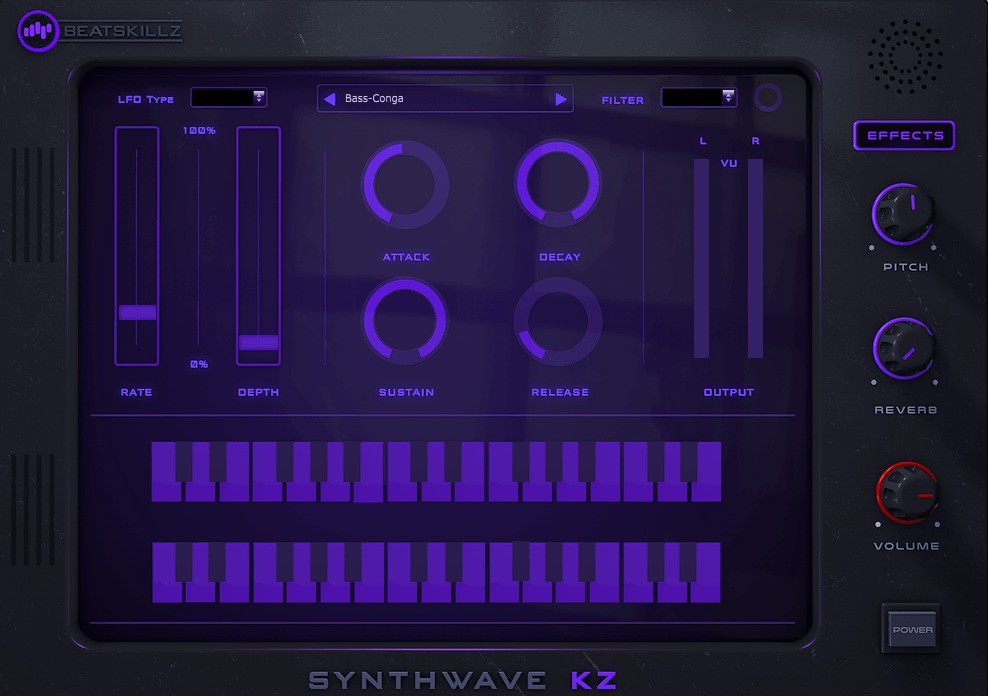988x696 pixels.
Task: Toggle the Power button
Action: [x=911, y=630]
